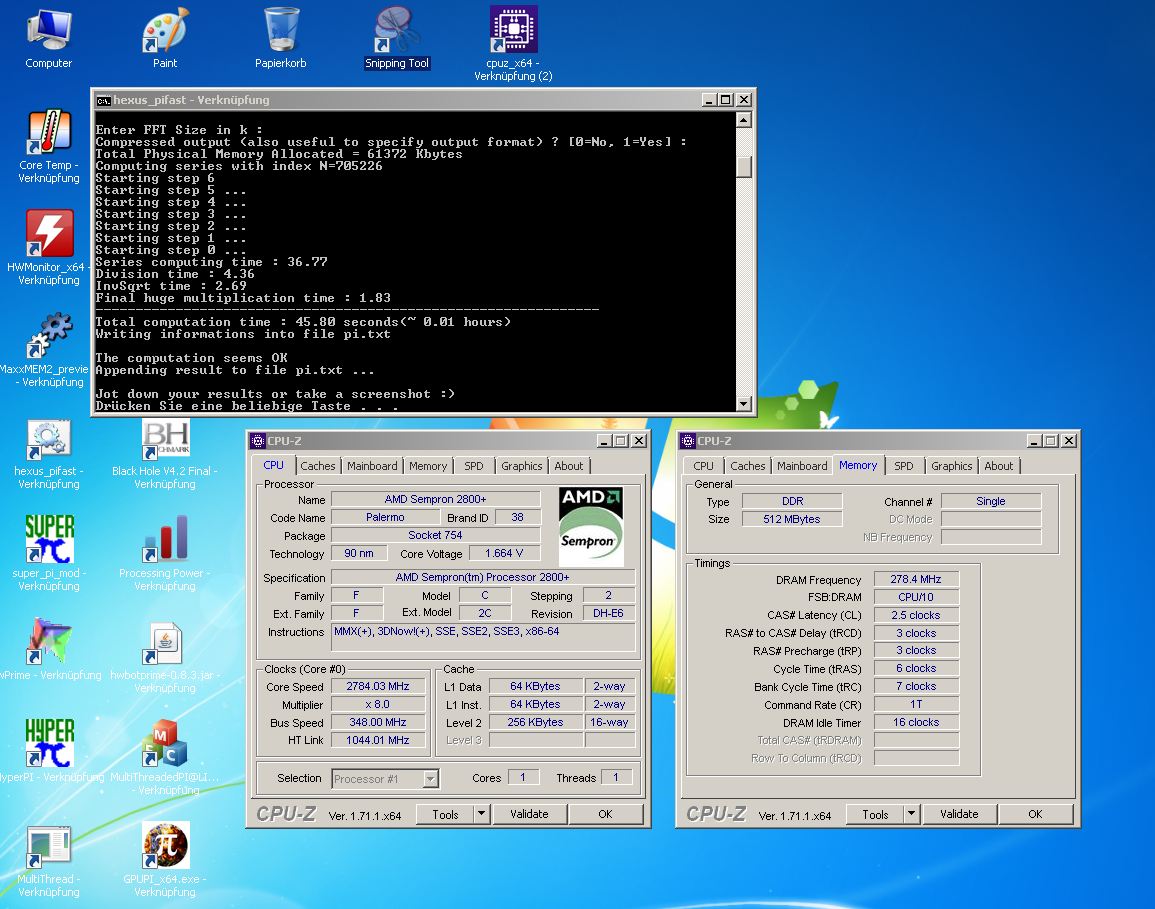Image resolution: width=1155 pixels, height=909 pixels.
Task: Click console scrollbar down arrow
Action: pyautogui.click(x=743, y=404)
